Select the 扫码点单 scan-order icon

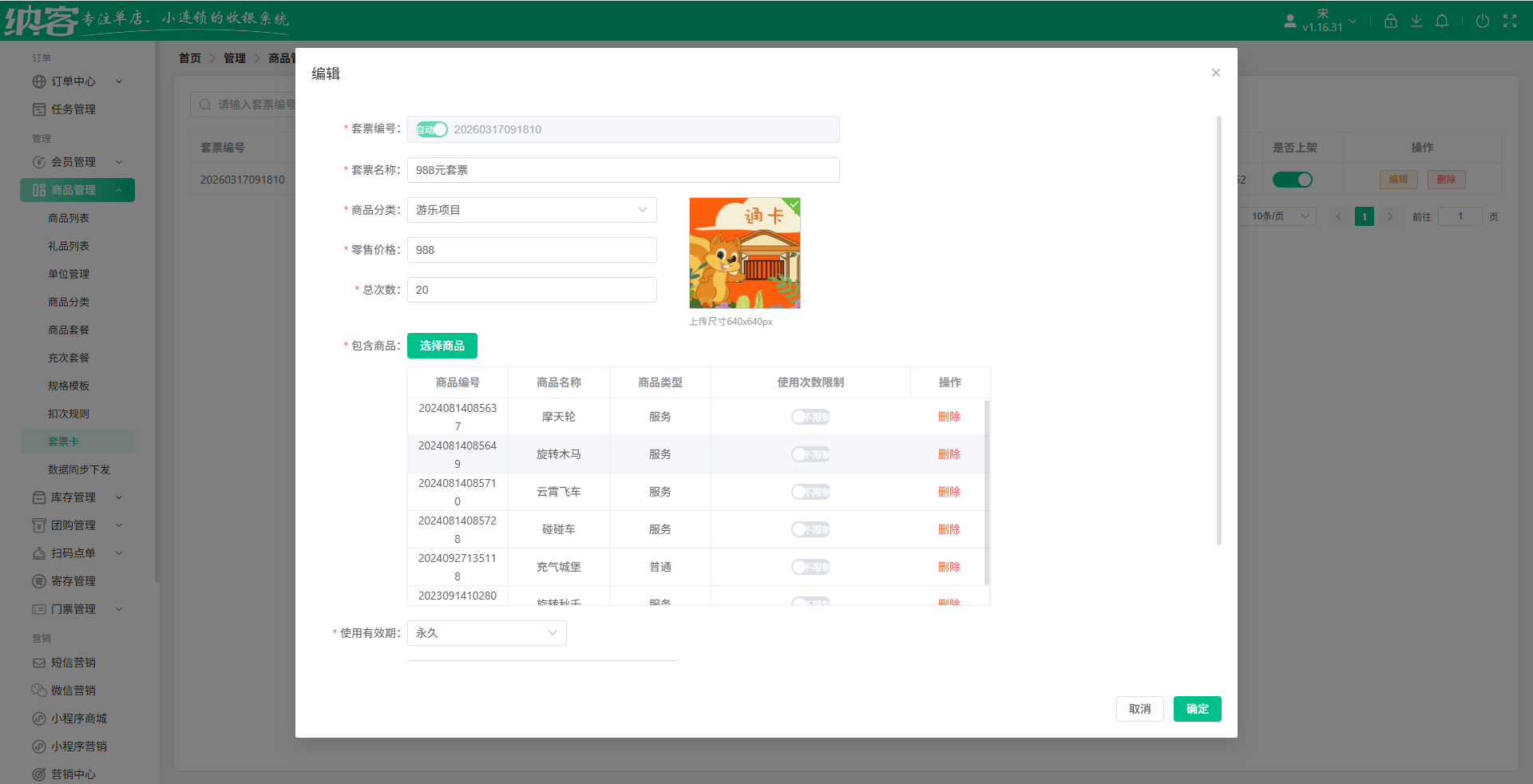tap(38, 552)
